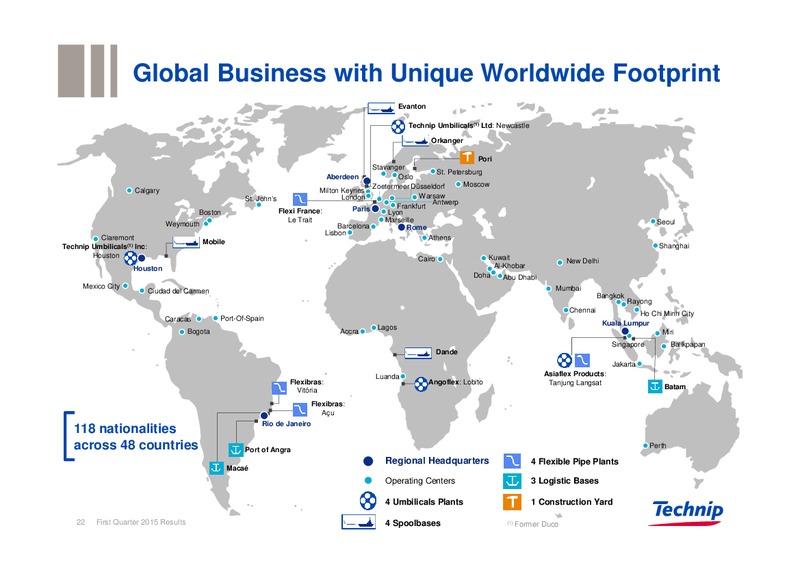Click the Kuala Lumpur headquarters marker

(625, 331)
